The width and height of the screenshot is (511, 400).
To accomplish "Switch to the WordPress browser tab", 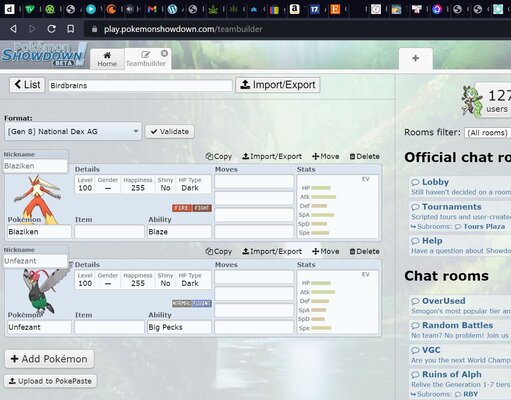I will [x=172, y=9].
